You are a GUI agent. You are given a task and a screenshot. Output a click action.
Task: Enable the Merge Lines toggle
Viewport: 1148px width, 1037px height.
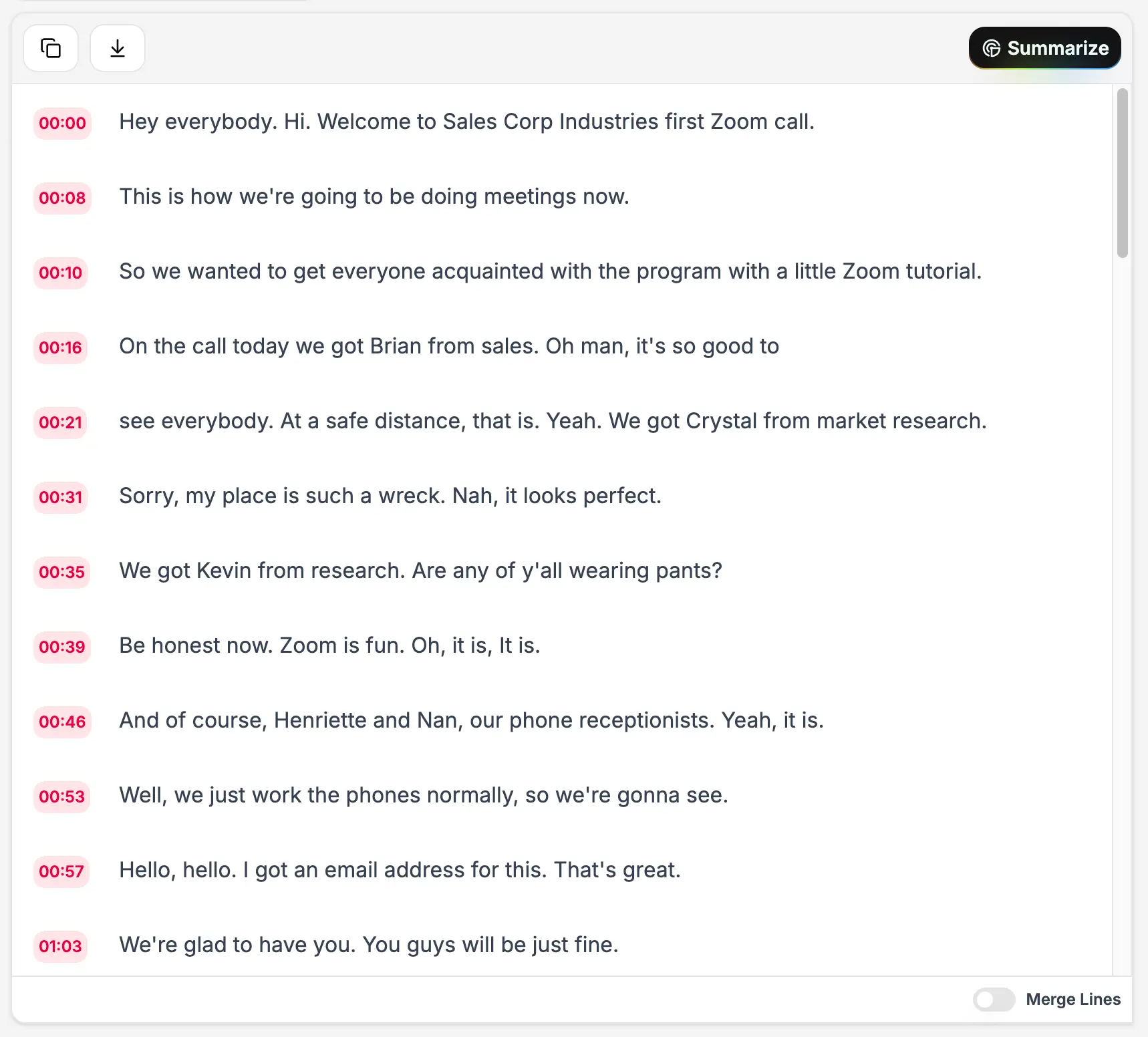click(994, 1000)
